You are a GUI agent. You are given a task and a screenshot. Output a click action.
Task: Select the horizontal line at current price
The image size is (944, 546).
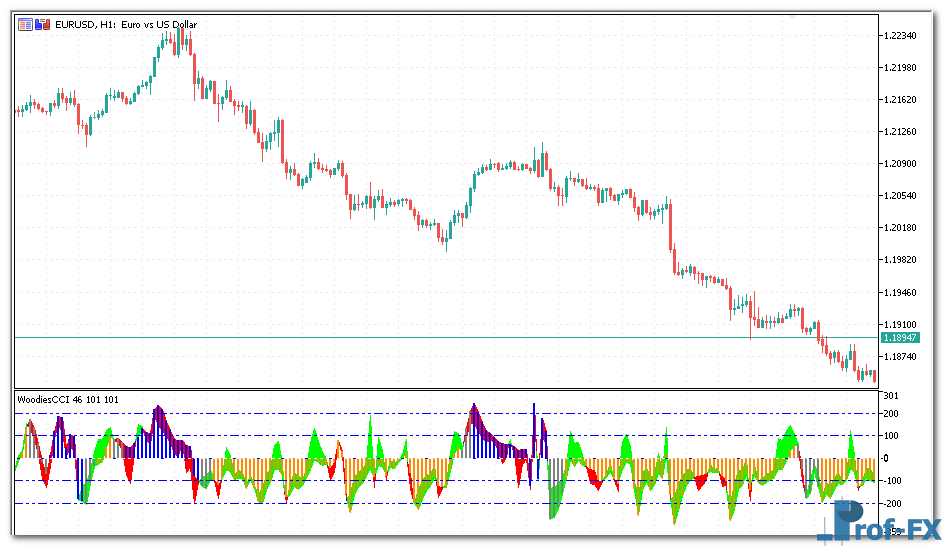pos(400,338)
